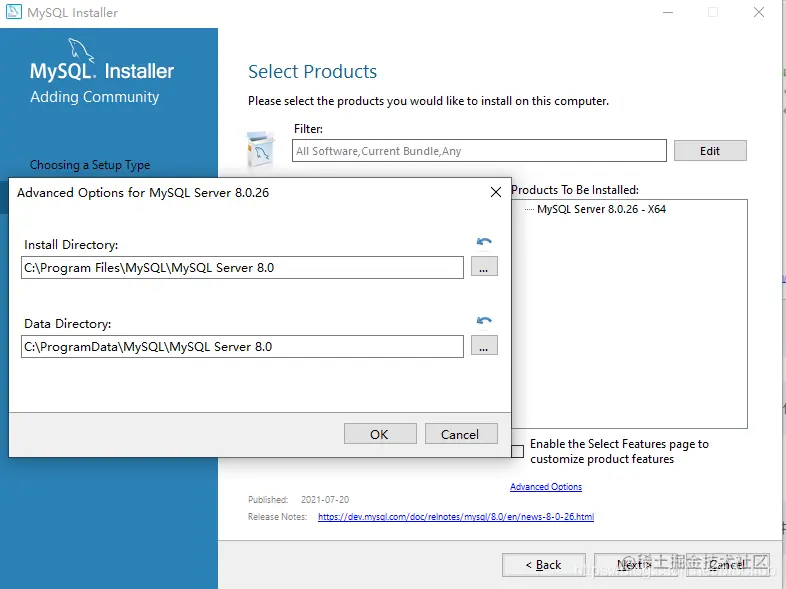Cancel the Advanced Options dialog
This screenshot has width=786, height=589.
(461, 434)
